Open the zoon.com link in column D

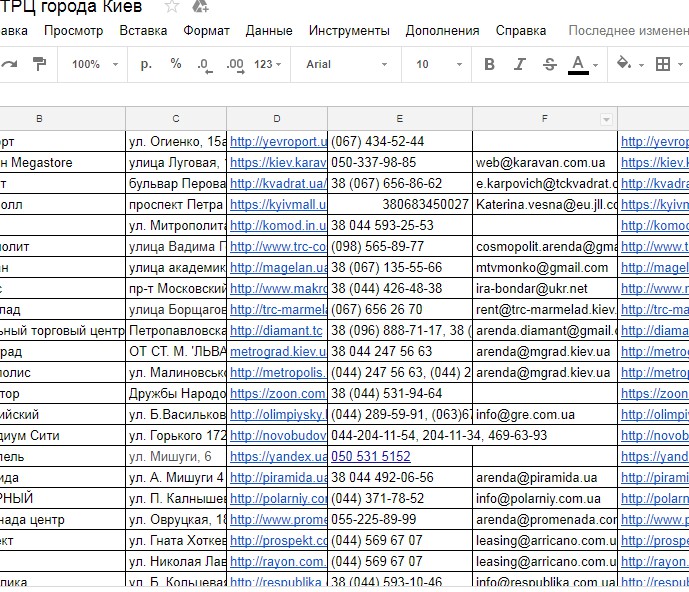click(278, 394)
